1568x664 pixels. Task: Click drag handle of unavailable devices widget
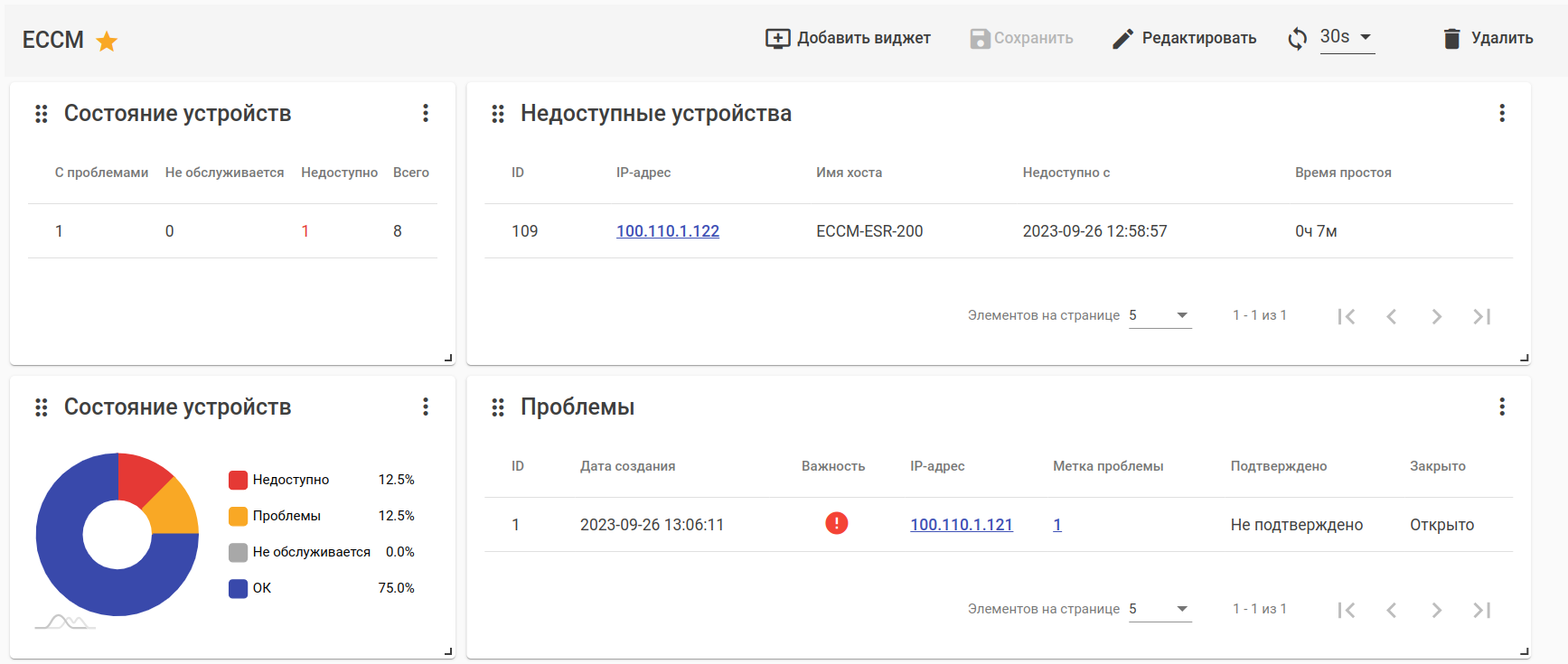click(498, 114)
